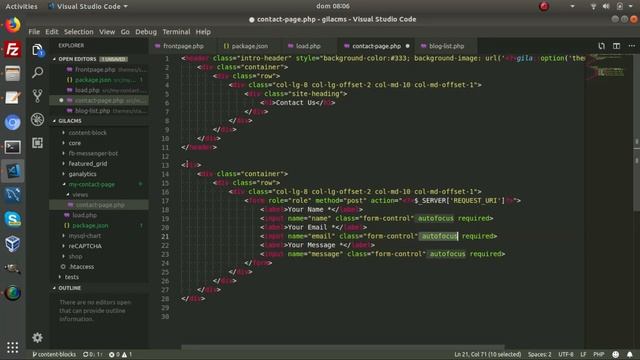Expand the featured_grid folder
Viewport: 640px width, 360px height.
click(x=88, y=164)
